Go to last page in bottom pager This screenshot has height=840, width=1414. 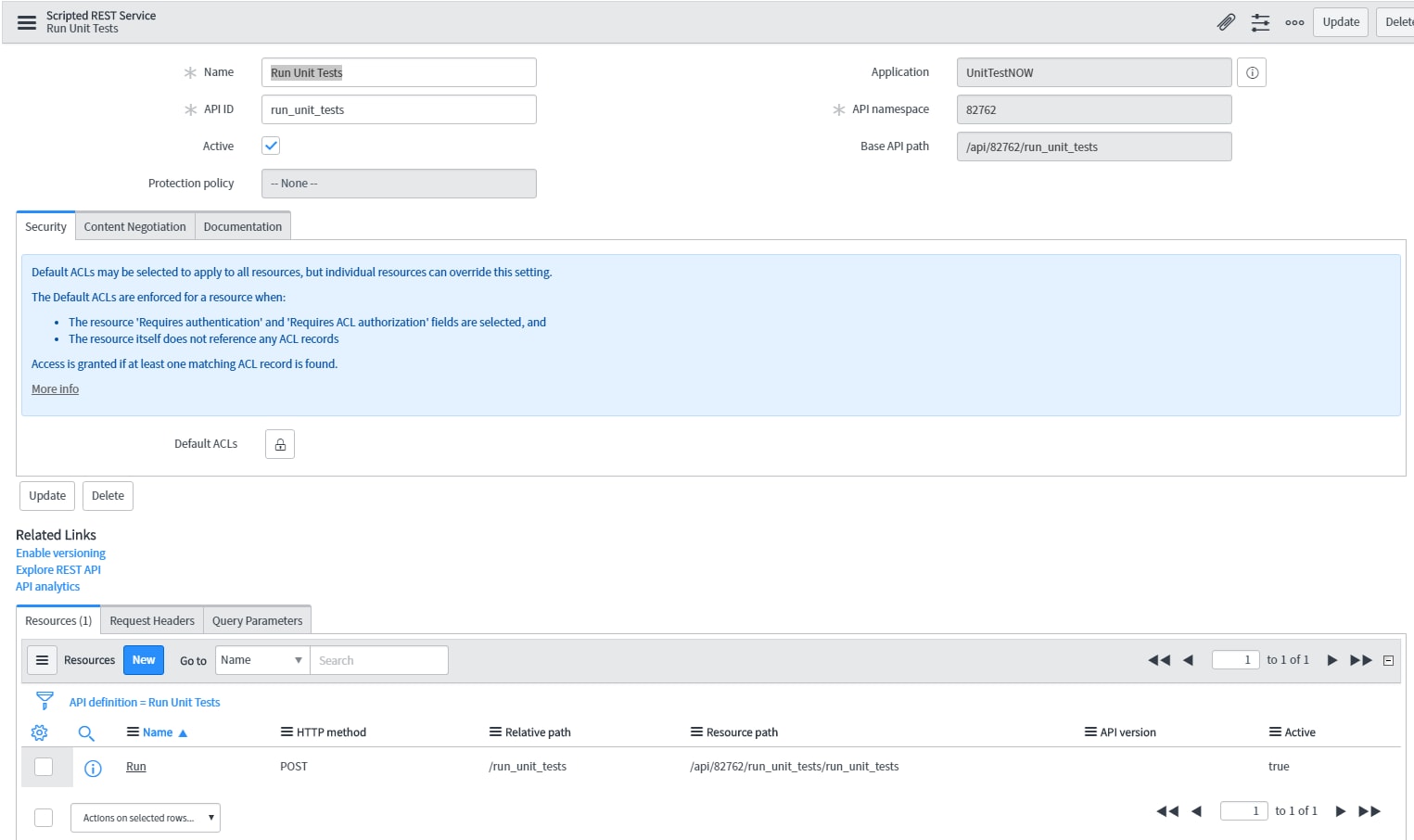click(1369, 811)
